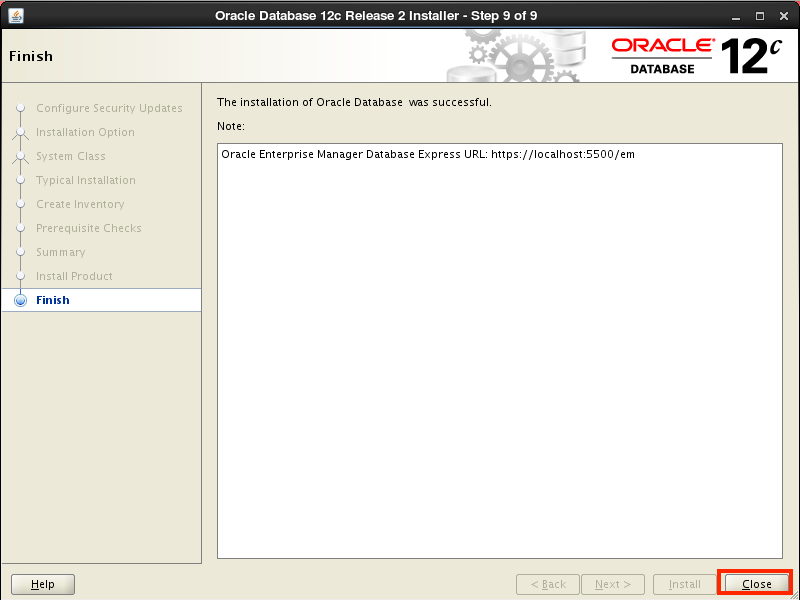The image size is (800, 600).
Task: Click the installation was successful message
Action: click(x=354, y=102)
